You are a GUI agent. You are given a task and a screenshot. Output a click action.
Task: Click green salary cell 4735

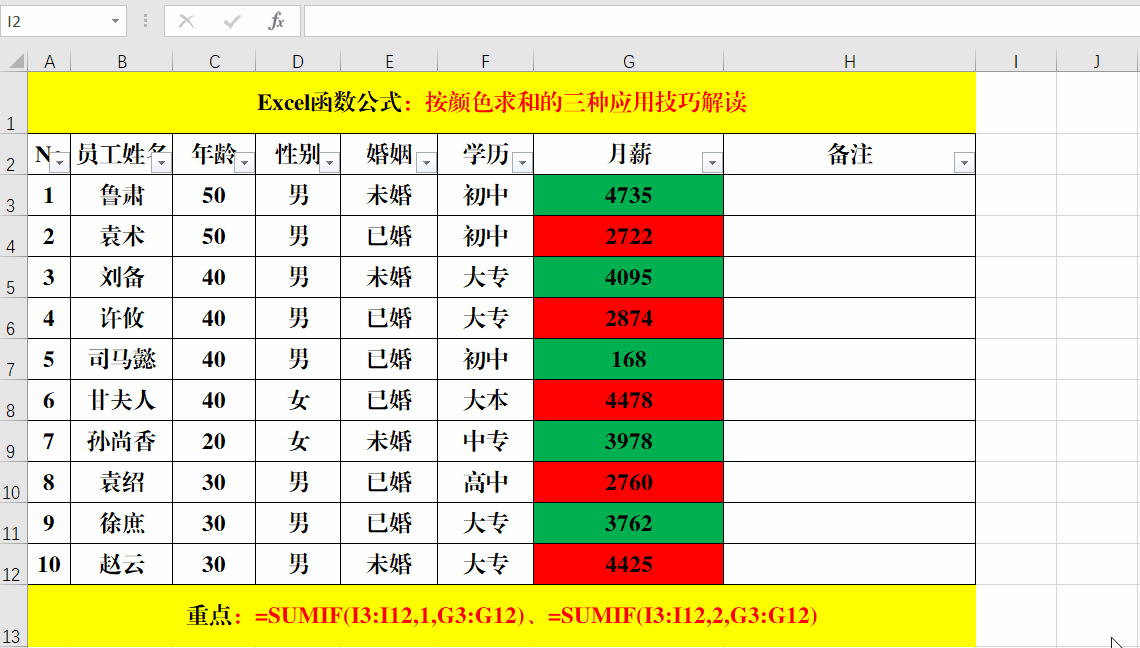point(629,195)
